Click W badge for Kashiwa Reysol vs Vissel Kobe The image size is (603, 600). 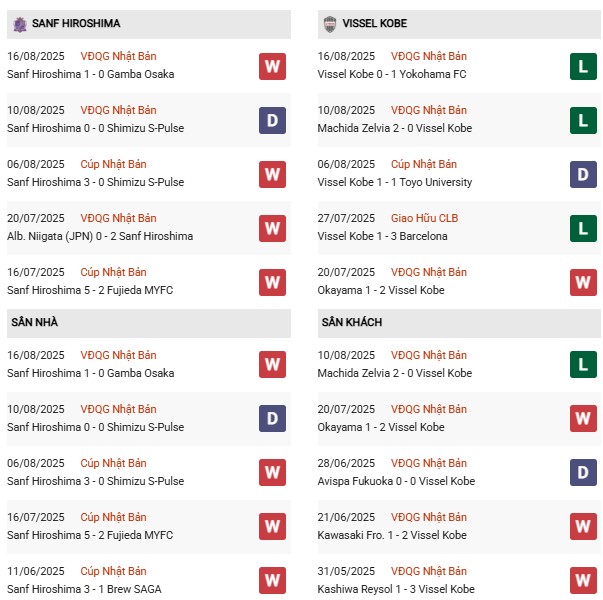click(584, 581)
